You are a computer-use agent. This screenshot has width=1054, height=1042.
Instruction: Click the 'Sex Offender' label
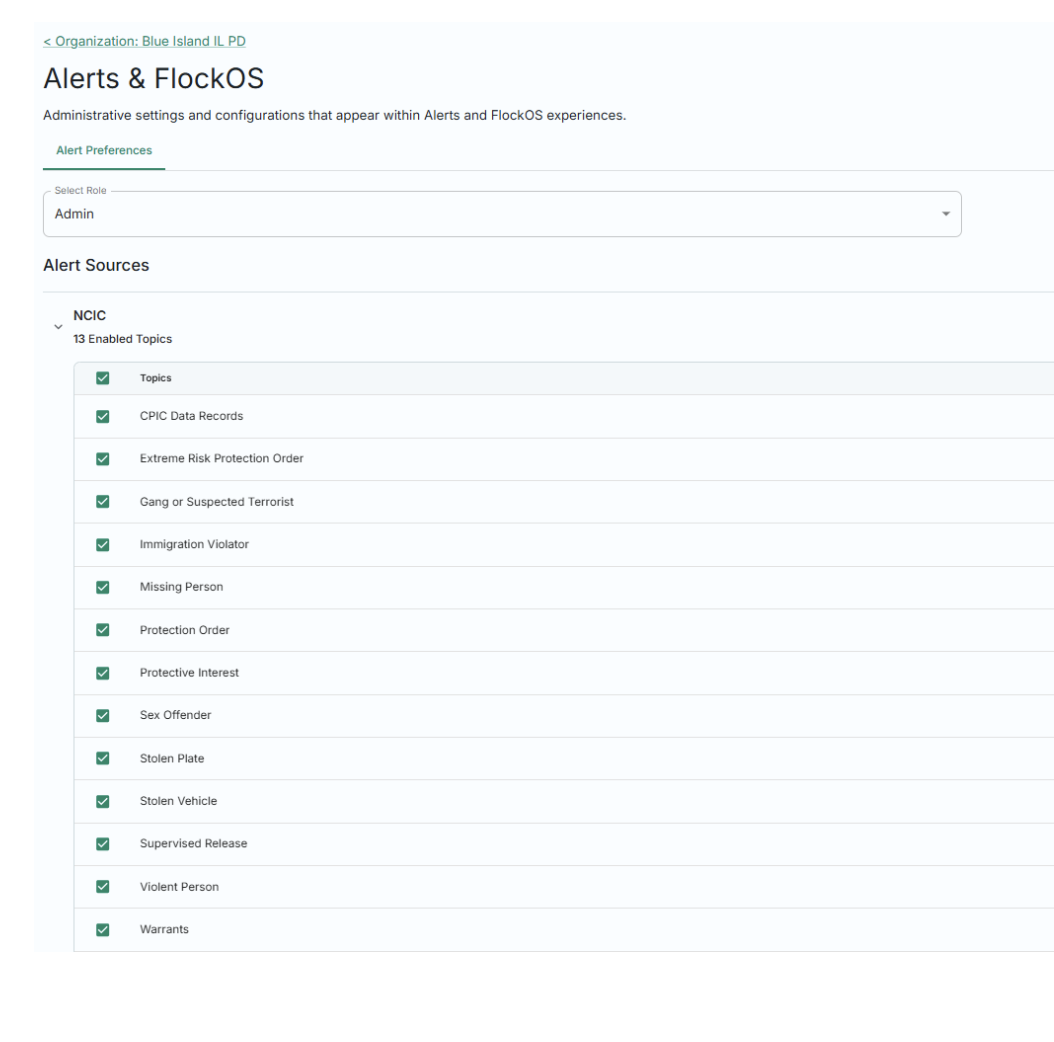click(175, 715)
